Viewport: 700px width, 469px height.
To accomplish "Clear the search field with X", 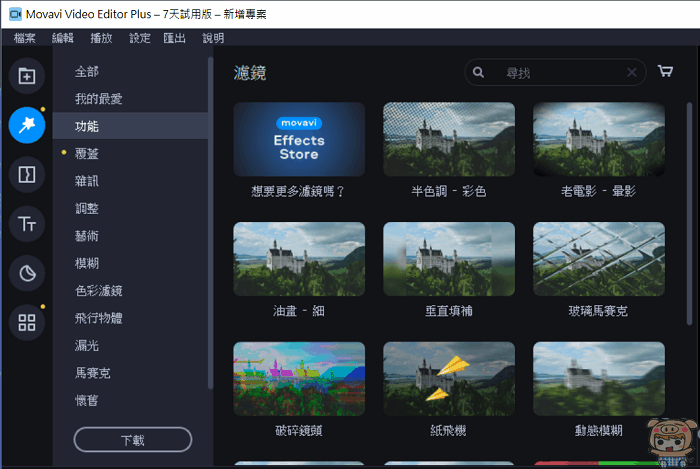I will 632,72.
